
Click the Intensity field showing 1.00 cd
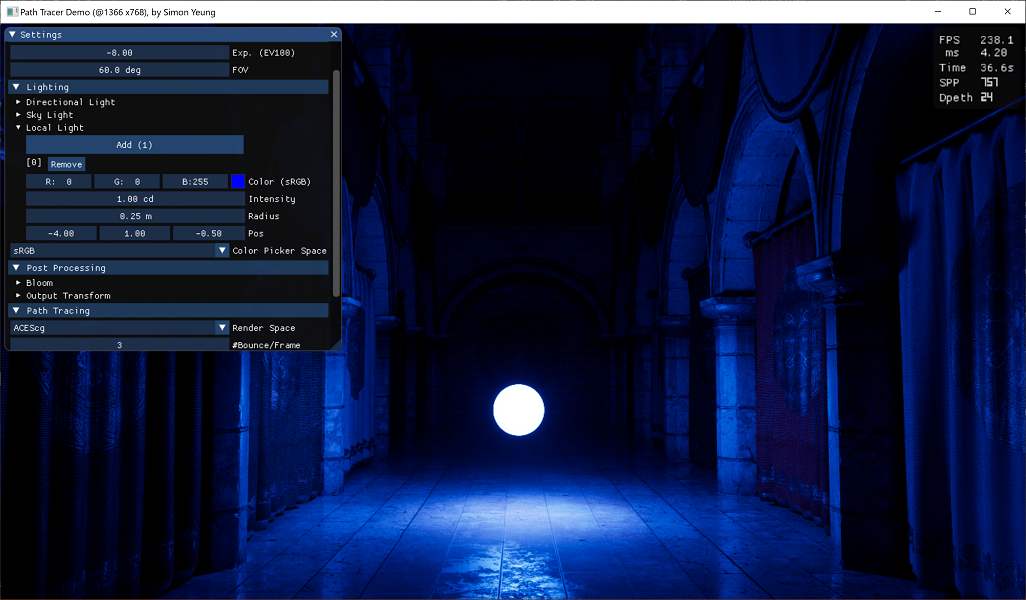click(x=135, y=199)
